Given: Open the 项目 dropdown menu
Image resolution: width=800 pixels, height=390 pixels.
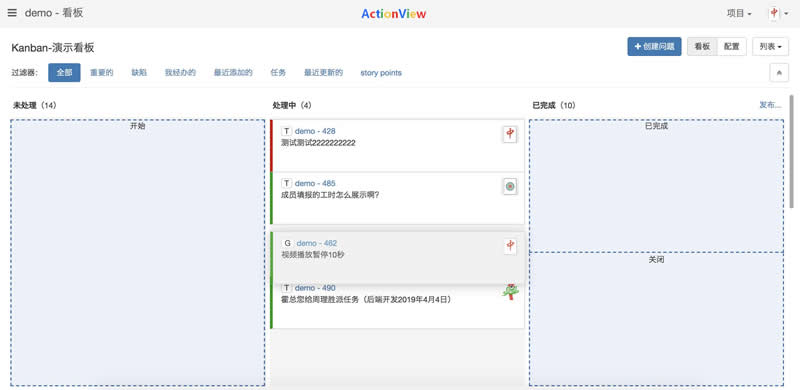Looking at the screenshot, I should click(739, 14).
